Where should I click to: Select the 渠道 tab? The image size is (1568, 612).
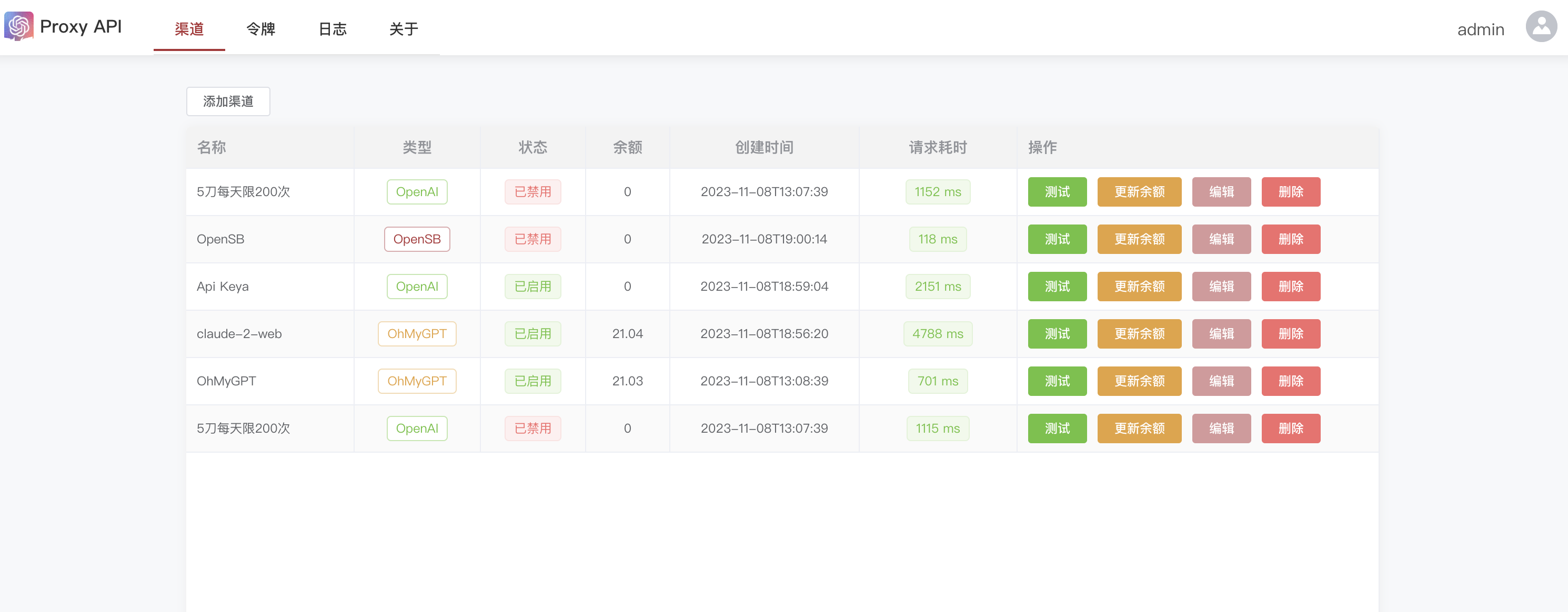189,28
